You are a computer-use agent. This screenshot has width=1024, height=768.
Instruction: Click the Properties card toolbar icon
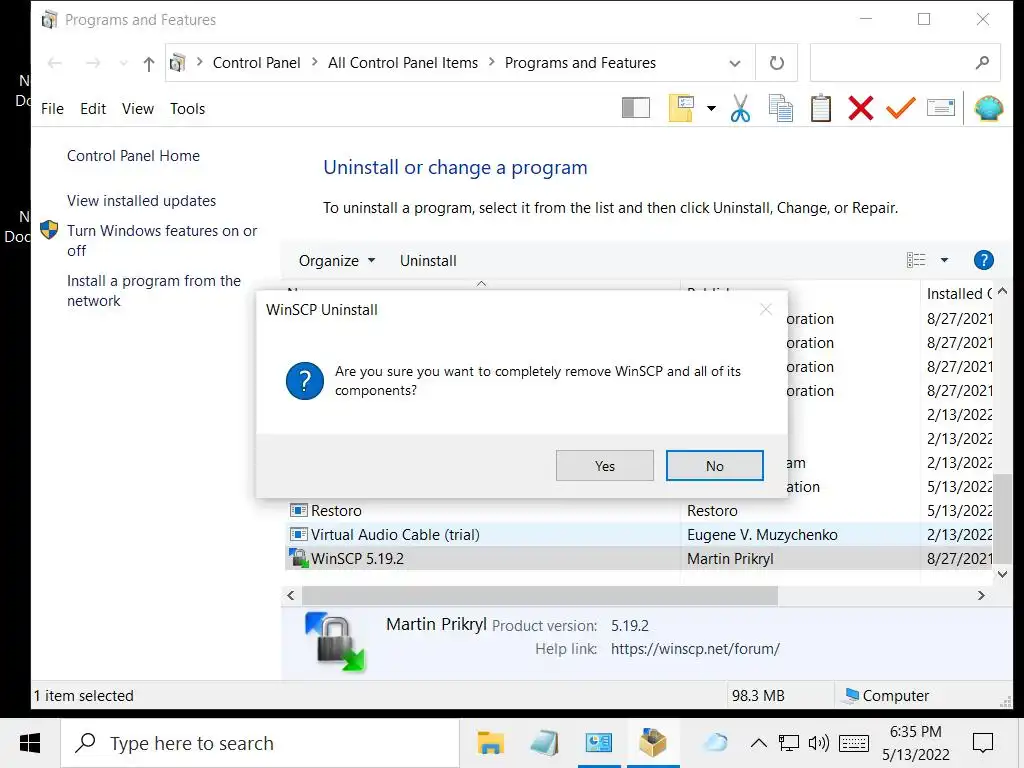(x=940, y=108)
